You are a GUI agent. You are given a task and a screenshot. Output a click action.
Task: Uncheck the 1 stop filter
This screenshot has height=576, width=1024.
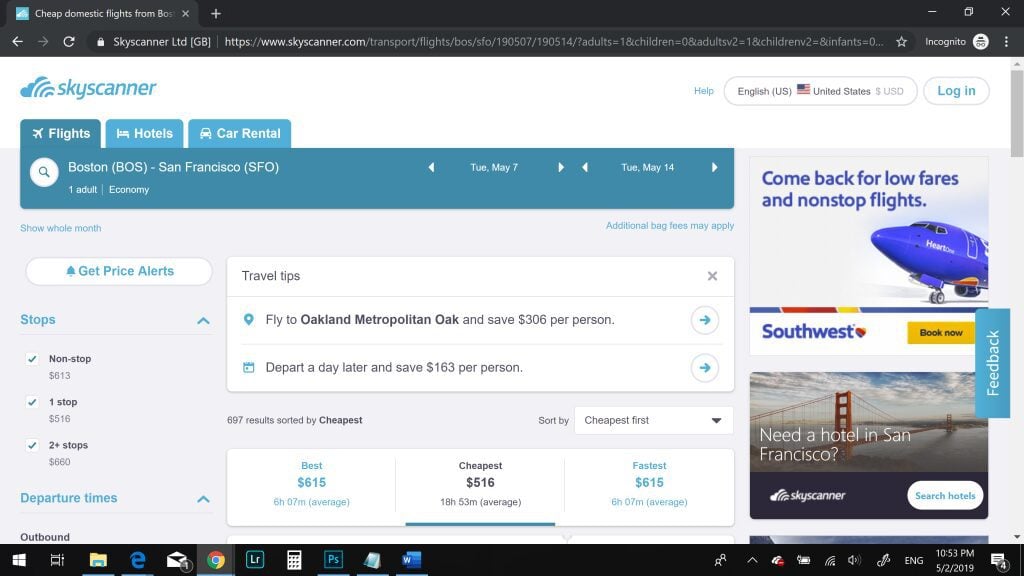tap(32, 402)
